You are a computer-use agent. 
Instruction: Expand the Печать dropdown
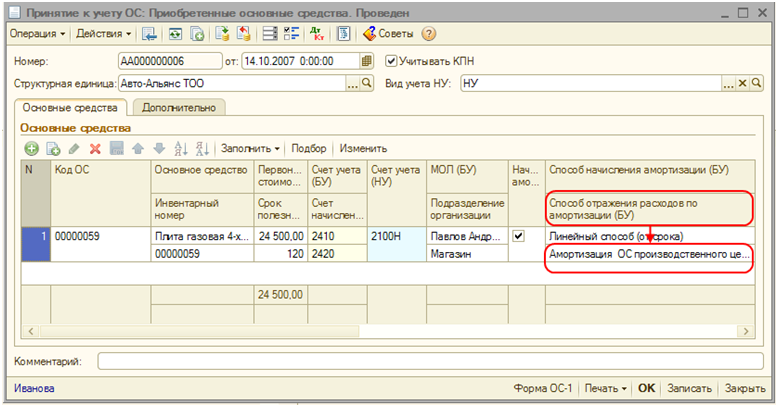(x=607, y=388)
